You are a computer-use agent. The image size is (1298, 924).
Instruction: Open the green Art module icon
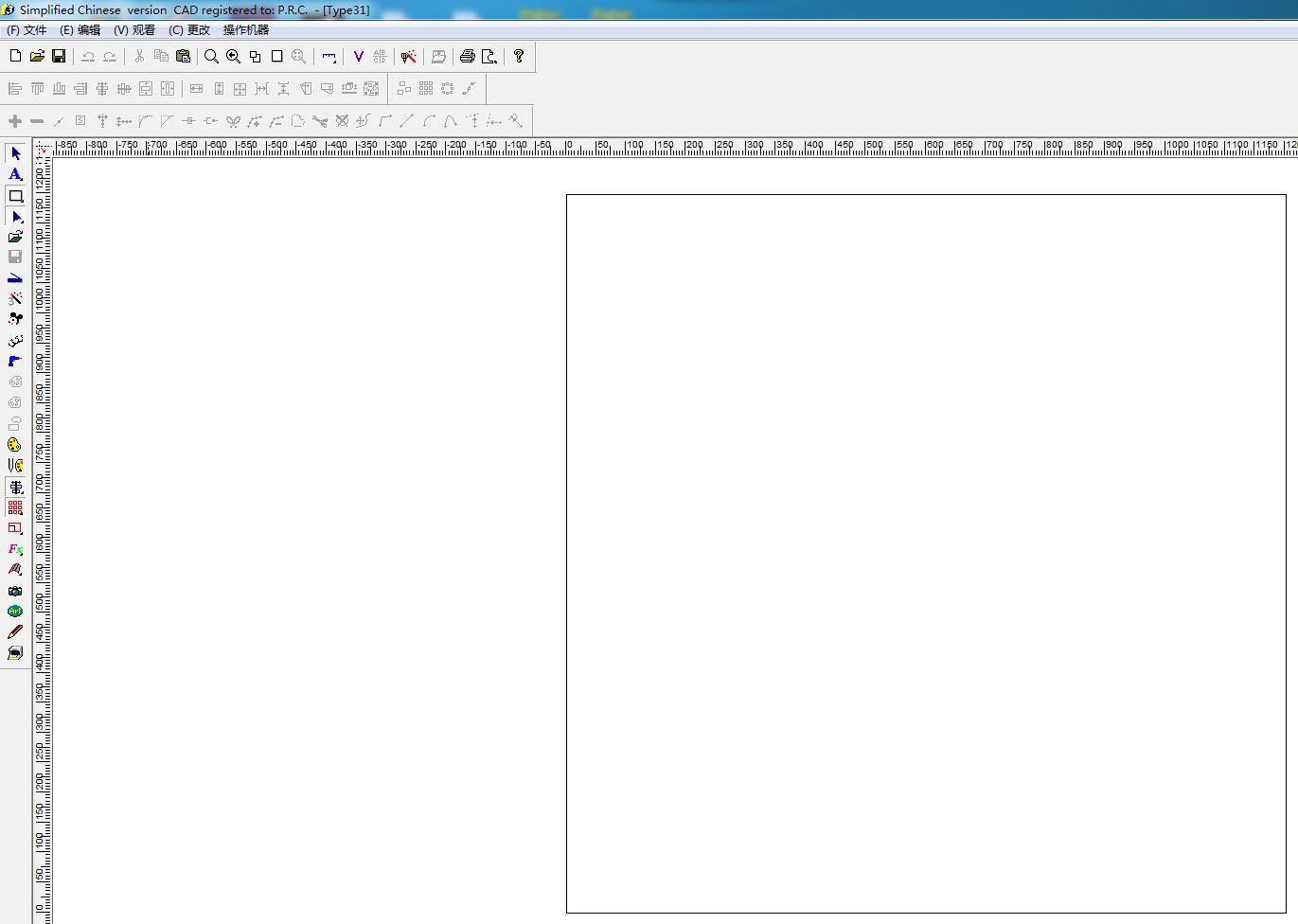[x=15, y=612]
